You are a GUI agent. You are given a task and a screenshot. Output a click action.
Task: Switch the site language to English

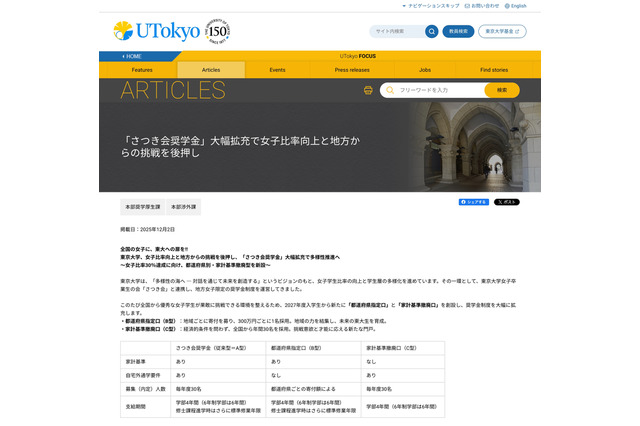[518, 6]
